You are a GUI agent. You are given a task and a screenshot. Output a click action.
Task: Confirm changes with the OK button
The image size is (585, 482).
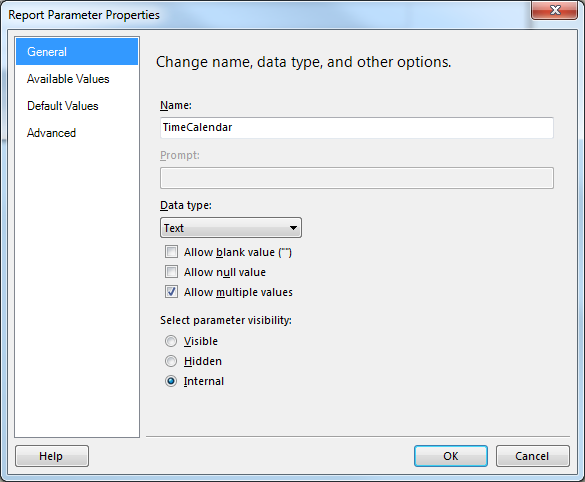tap(451, 456)
